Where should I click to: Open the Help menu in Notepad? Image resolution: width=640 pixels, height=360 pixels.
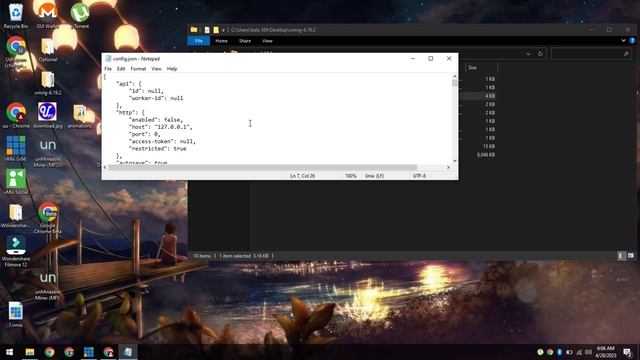172,69
